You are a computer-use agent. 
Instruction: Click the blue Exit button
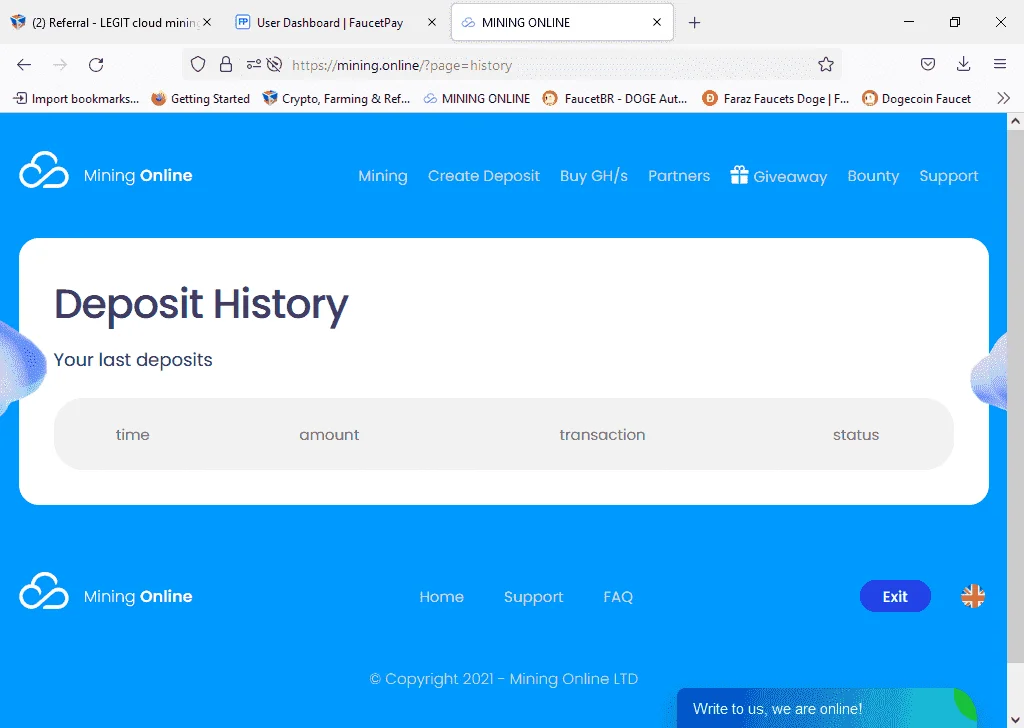click(x=895, y=596)
